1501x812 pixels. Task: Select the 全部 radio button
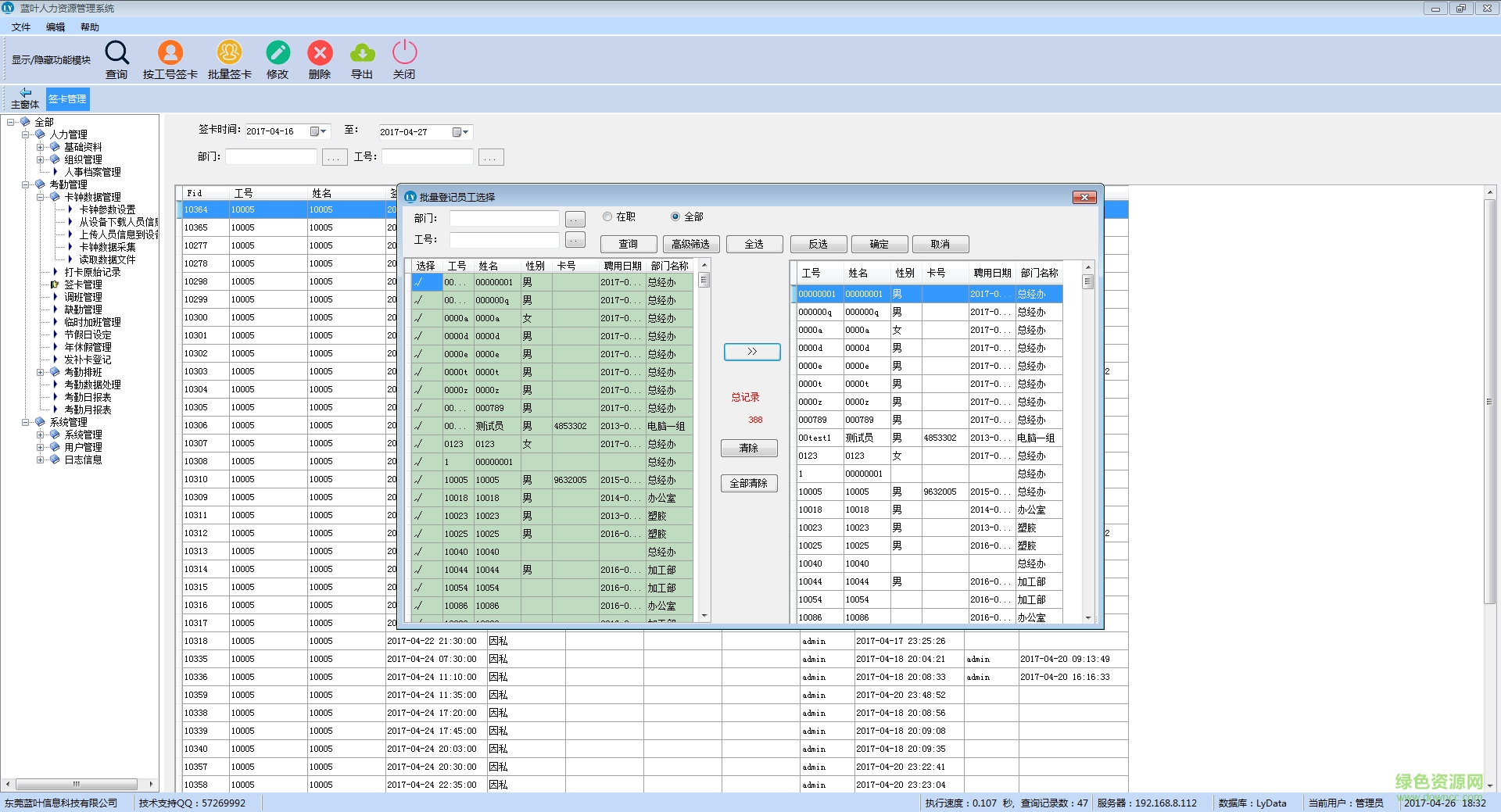tap(675, 216)
